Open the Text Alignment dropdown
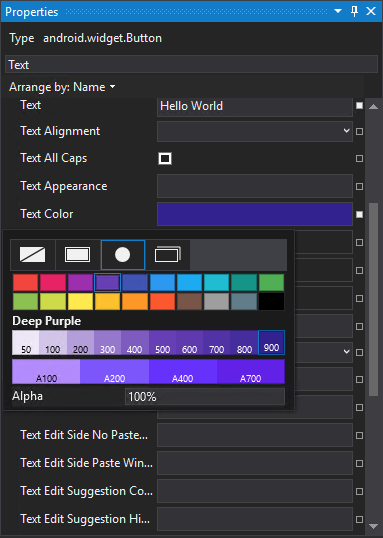Viewport: 383px width, 538px height. (x=255, y=131)
